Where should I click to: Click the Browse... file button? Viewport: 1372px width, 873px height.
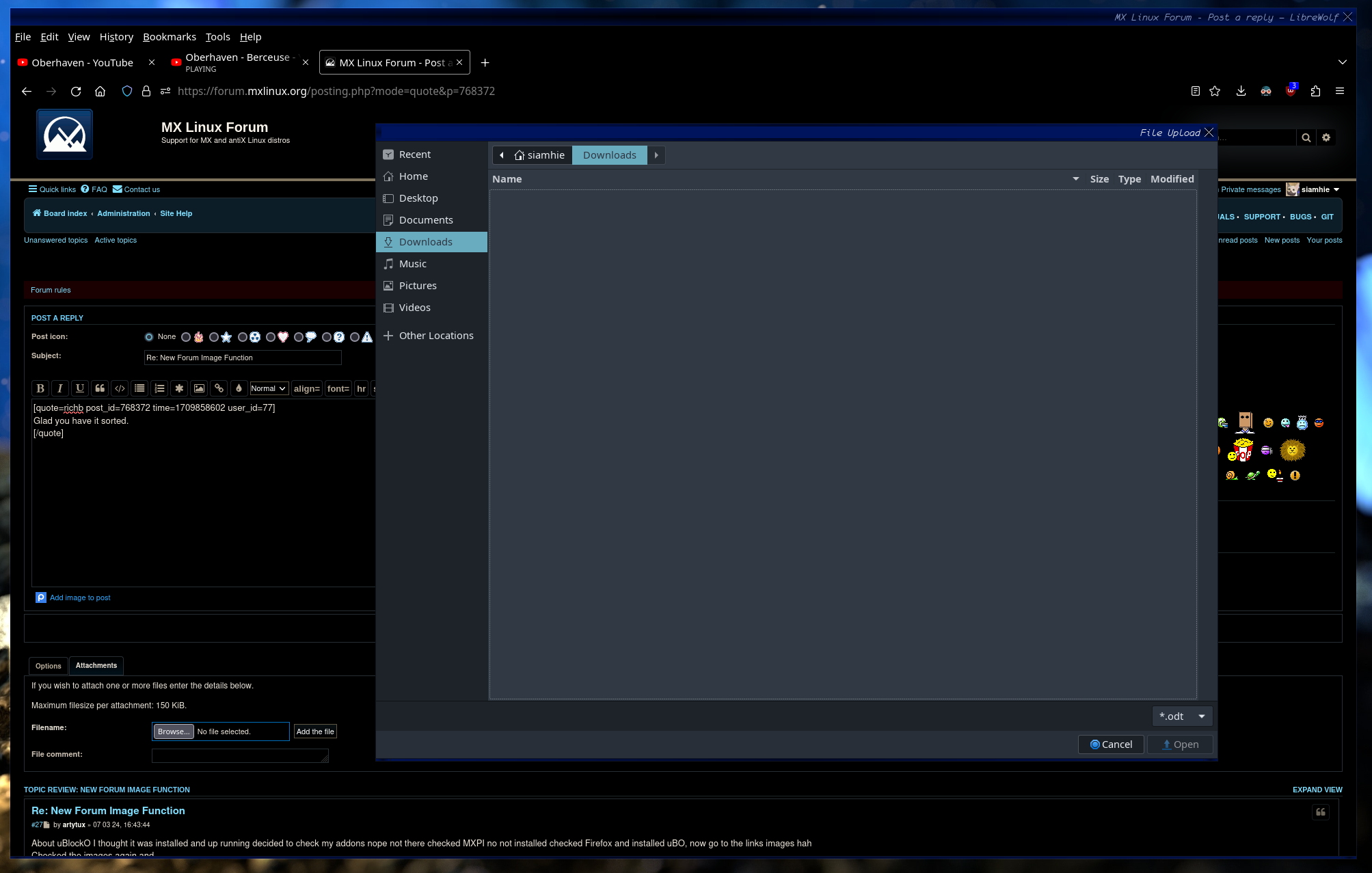(174, 731)
